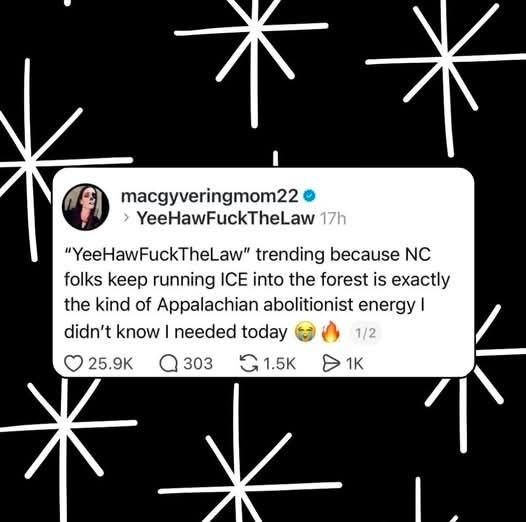
Task: Open the 1/2 thread counter badge
Action: coord(366,333)
